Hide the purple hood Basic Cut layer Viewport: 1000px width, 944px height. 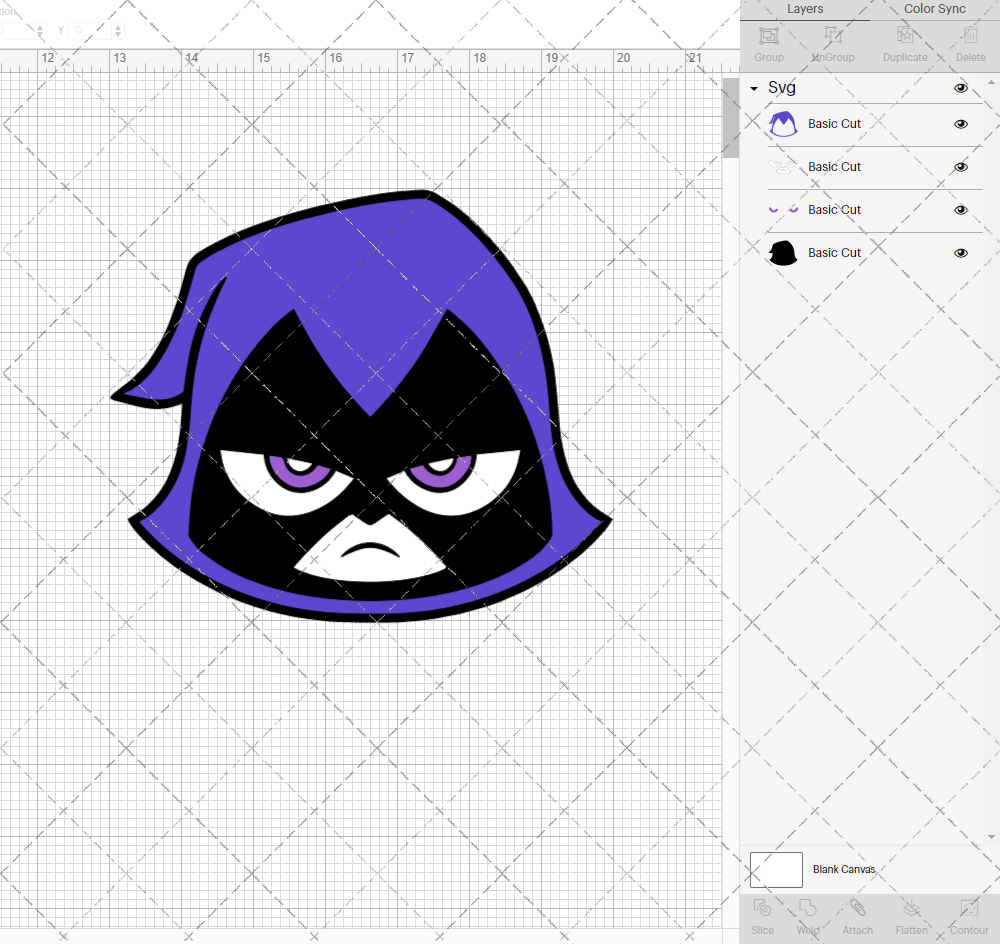960,124
